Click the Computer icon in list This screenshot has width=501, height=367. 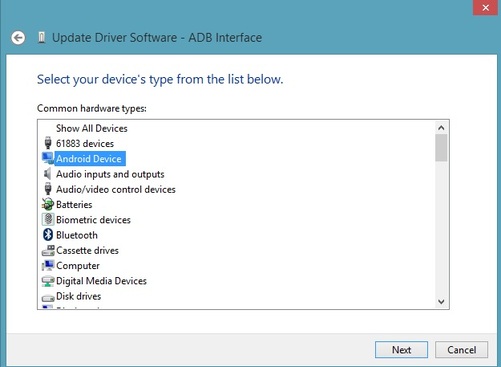click(48, 265)
